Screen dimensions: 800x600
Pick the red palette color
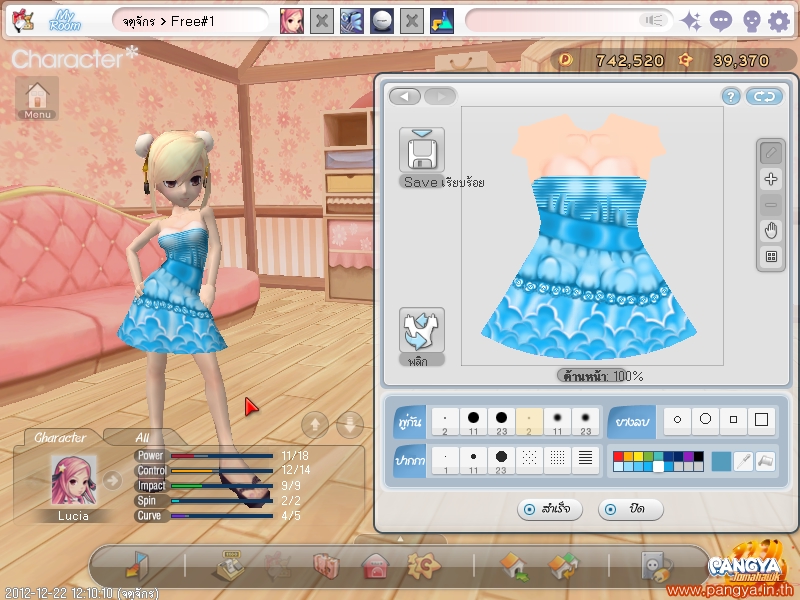click(x=618, y=456)
